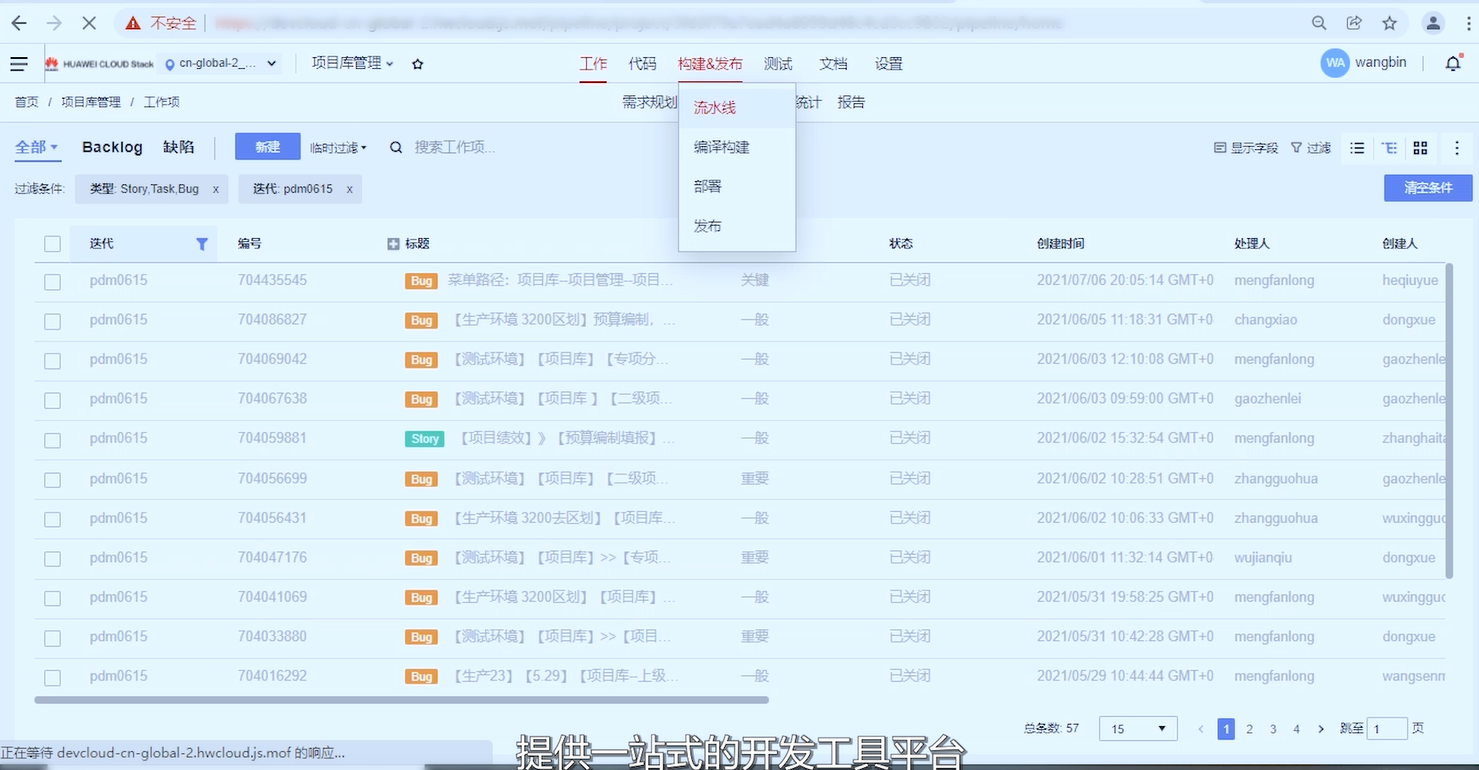Switch to tree hierarchy view icon
This screenshot has width=1479, height=770.
pyautogui.click(x=1389, y=148)
